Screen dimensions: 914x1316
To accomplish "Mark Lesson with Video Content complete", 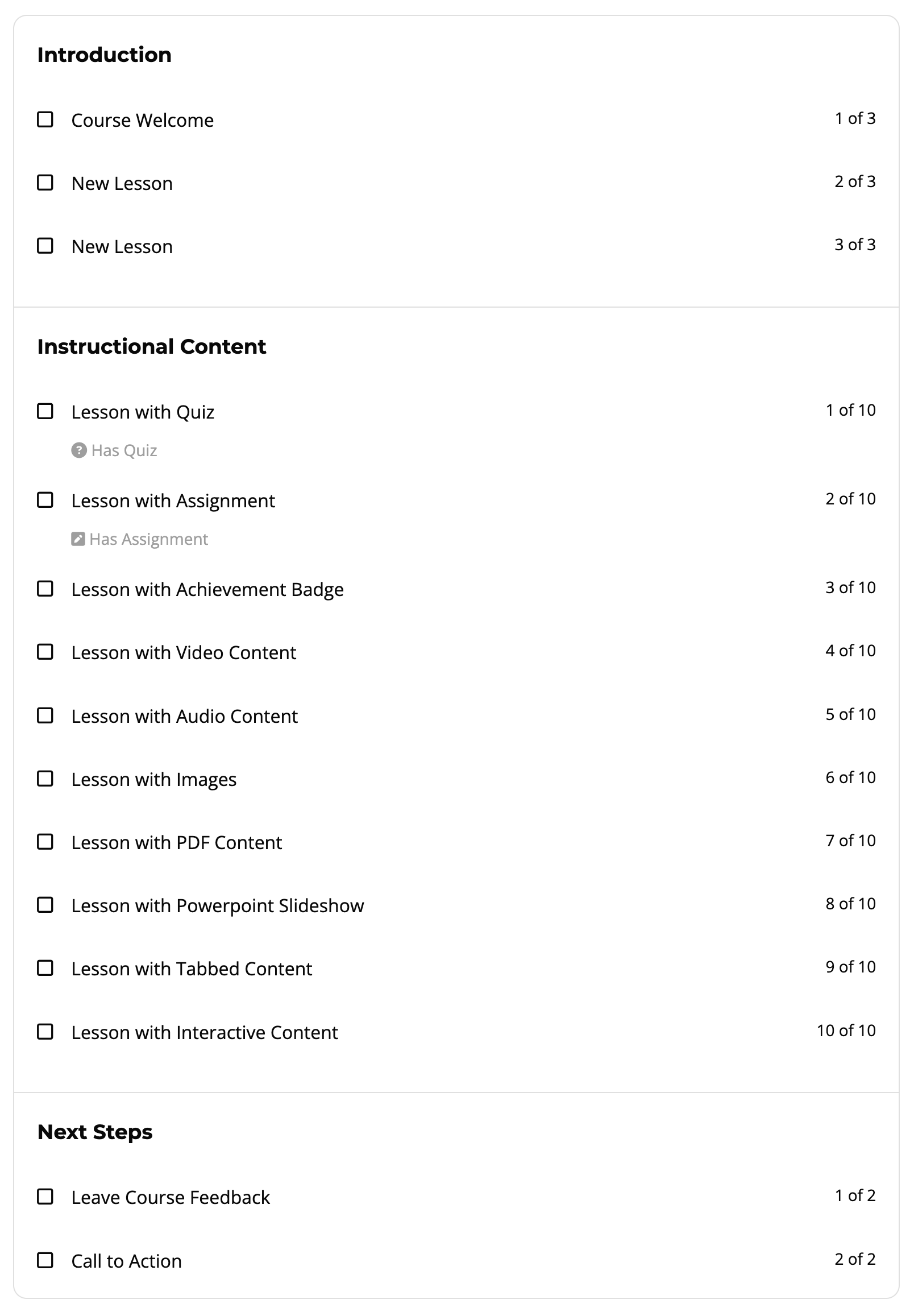I will pyautogui.click(x=45, y=652).
